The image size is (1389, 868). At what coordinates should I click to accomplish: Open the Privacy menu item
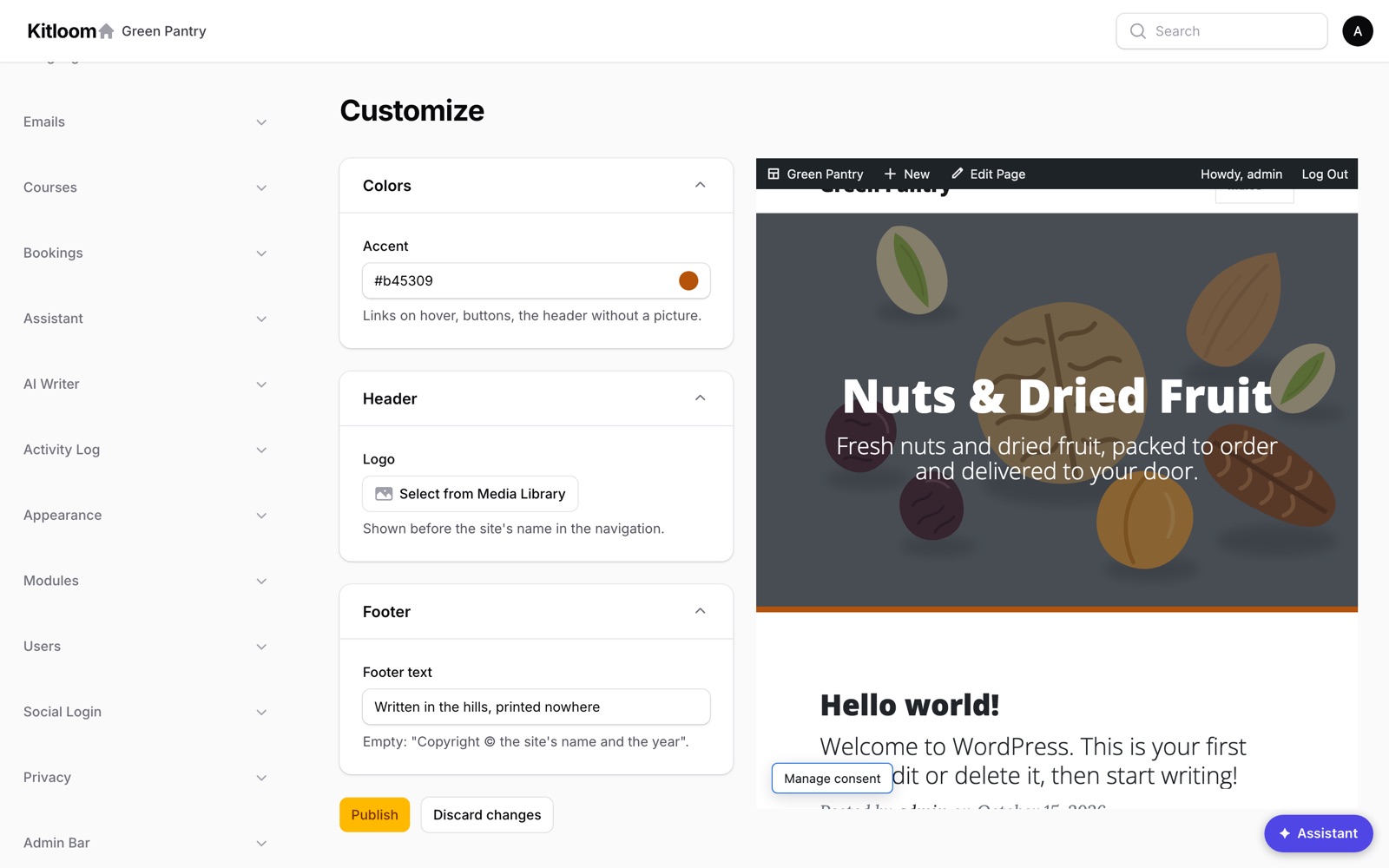pos(145,778)
